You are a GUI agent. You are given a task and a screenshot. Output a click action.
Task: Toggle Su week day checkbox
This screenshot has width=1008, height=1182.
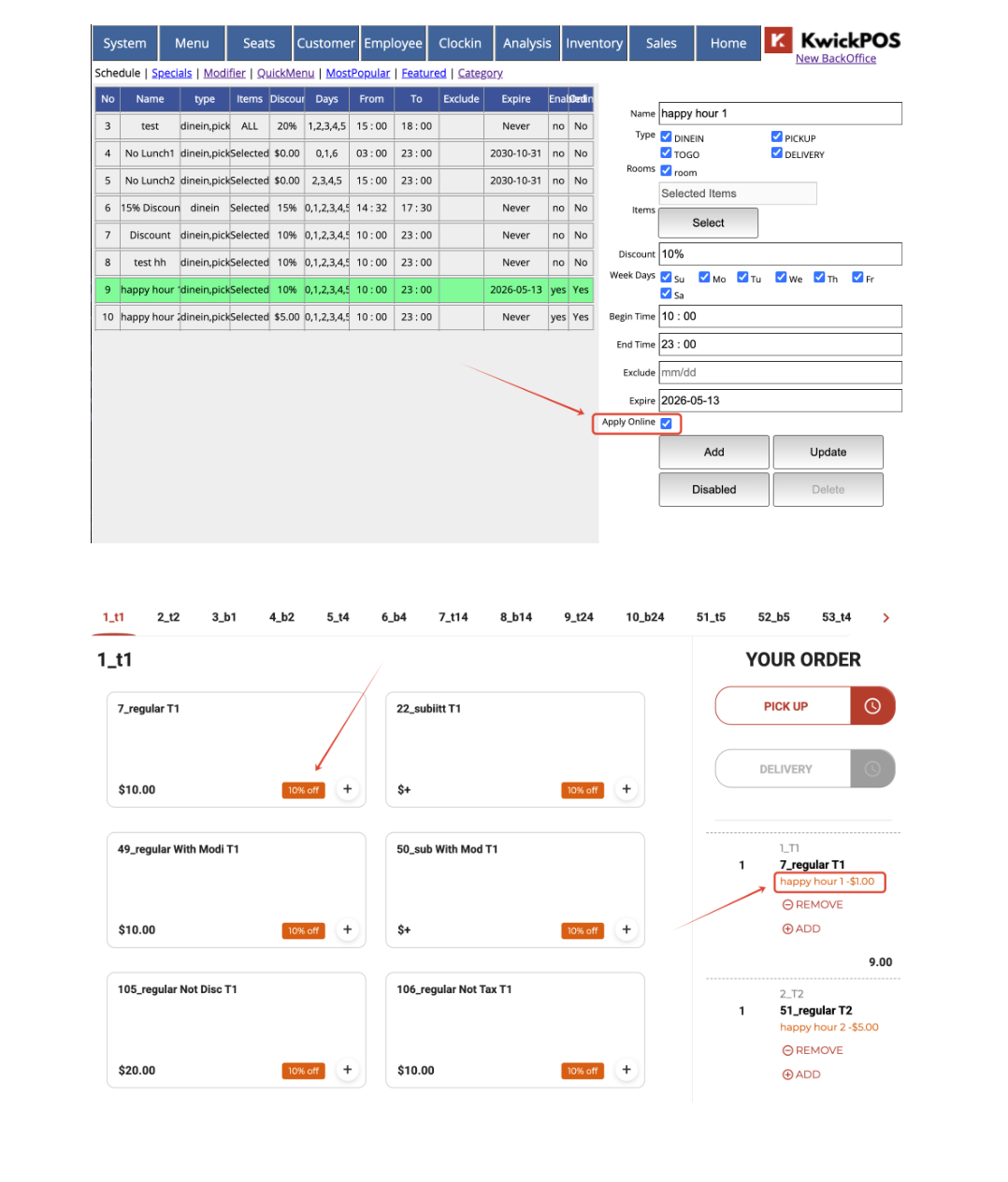667,278
